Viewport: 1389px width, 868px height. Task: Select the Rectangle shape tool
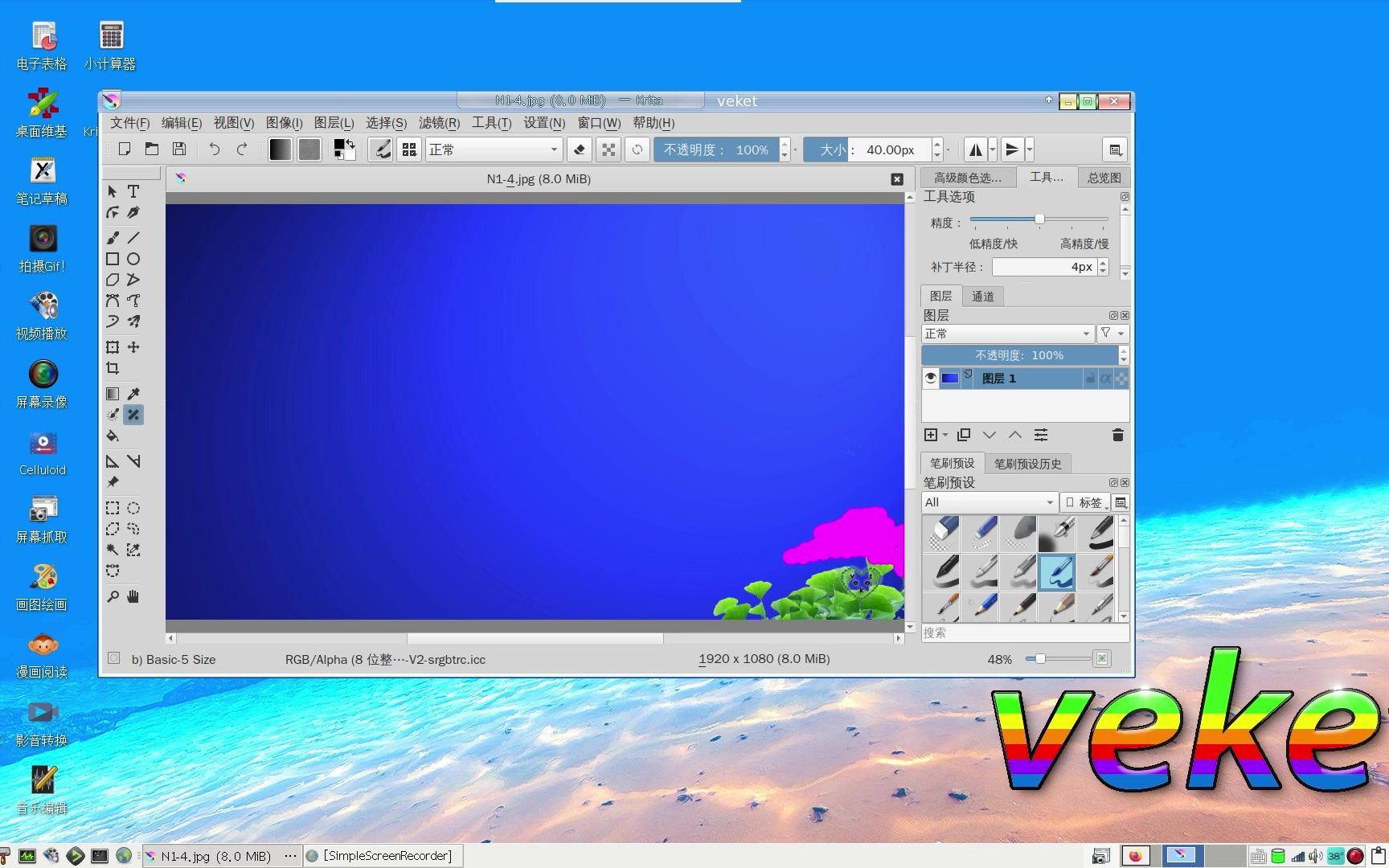[x=113, y=259]
